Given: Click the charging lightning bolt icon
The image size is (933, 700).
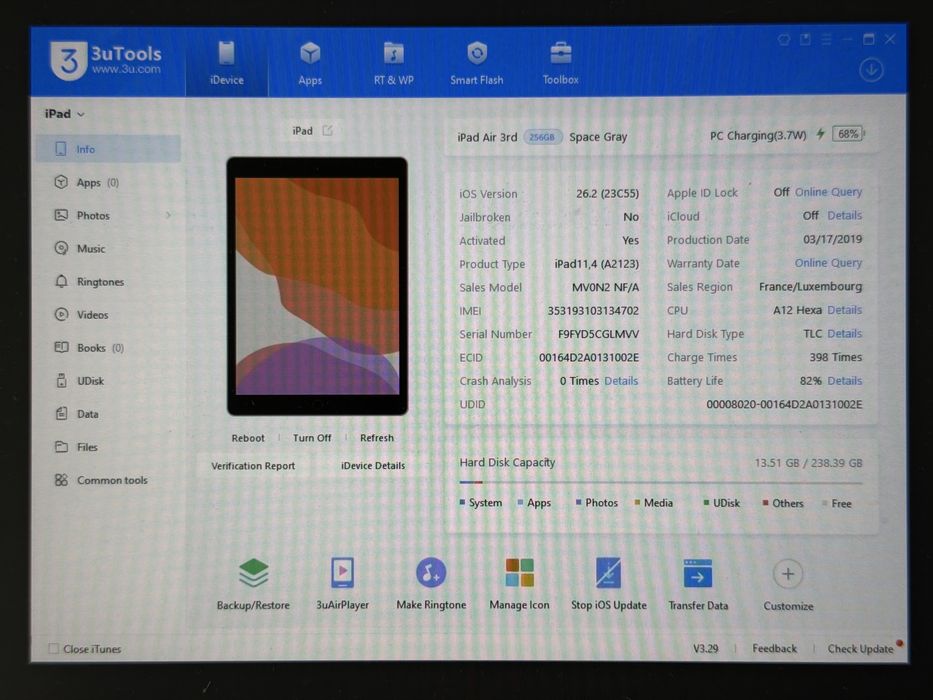Looking at the screenshot, I should pyautogui.click(x=820, y=135).
